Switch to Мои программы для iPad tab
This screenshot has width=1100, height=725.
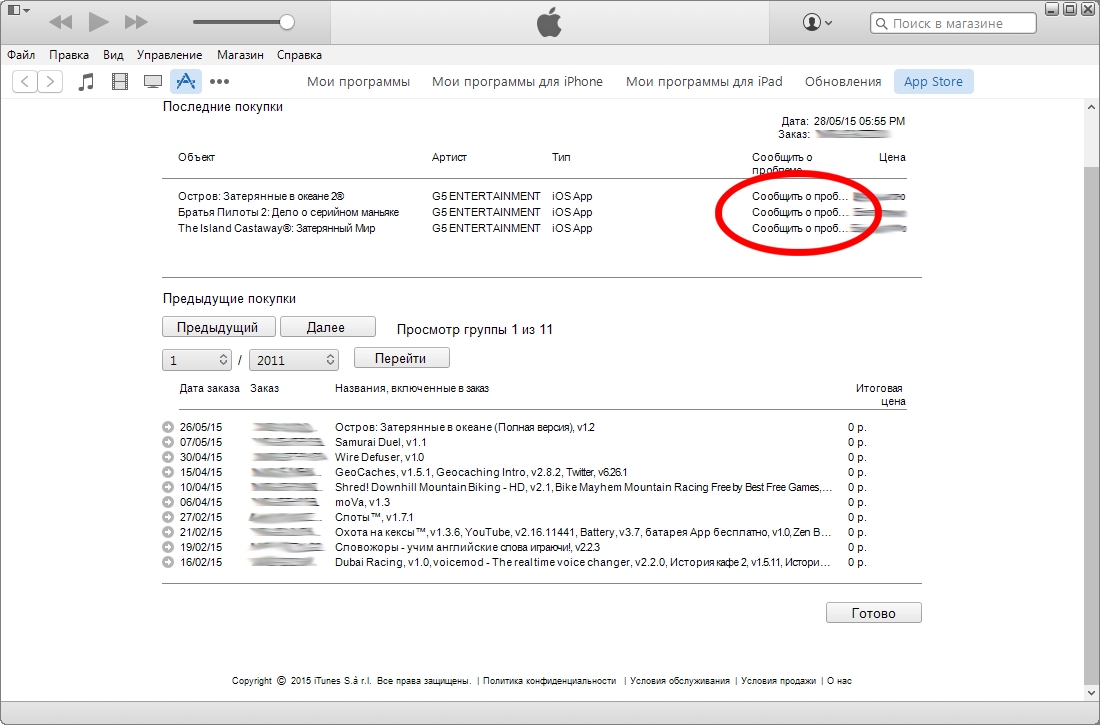[704, 81]
